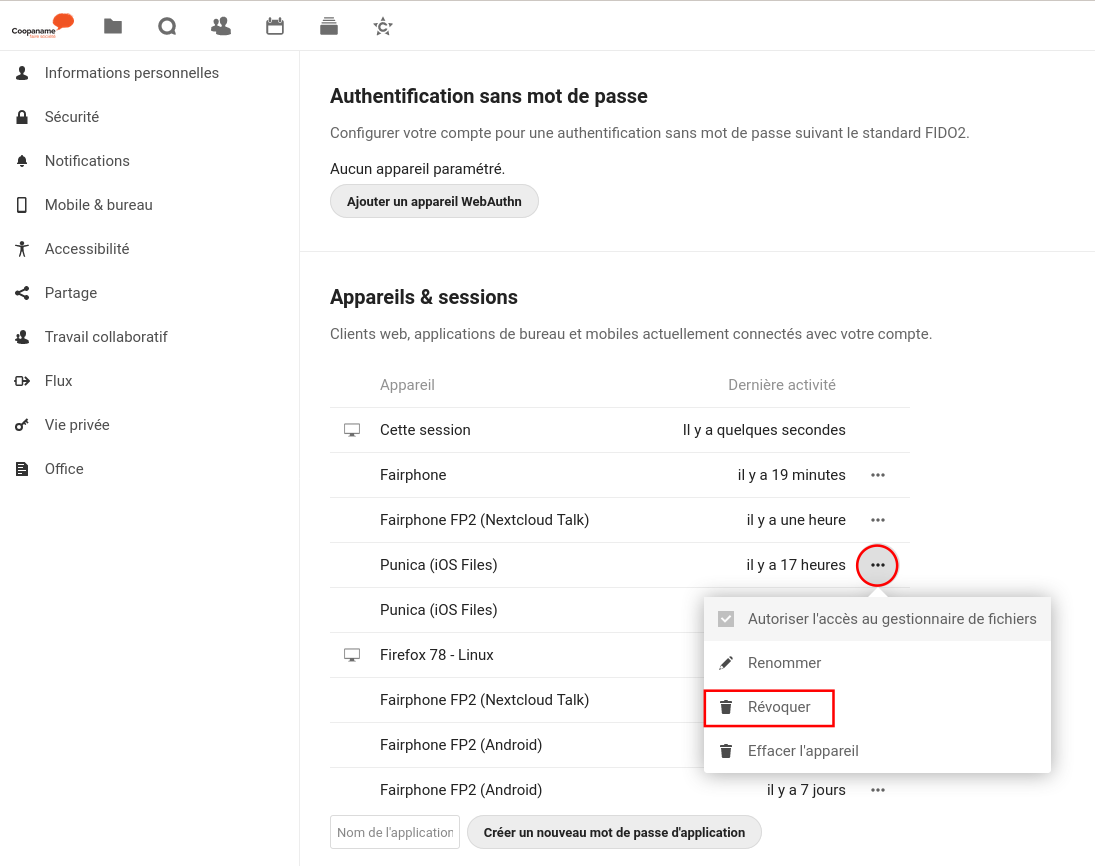Open the Deck icon in top bar
Screen dimensions: 1095x866
pos(329,26)
